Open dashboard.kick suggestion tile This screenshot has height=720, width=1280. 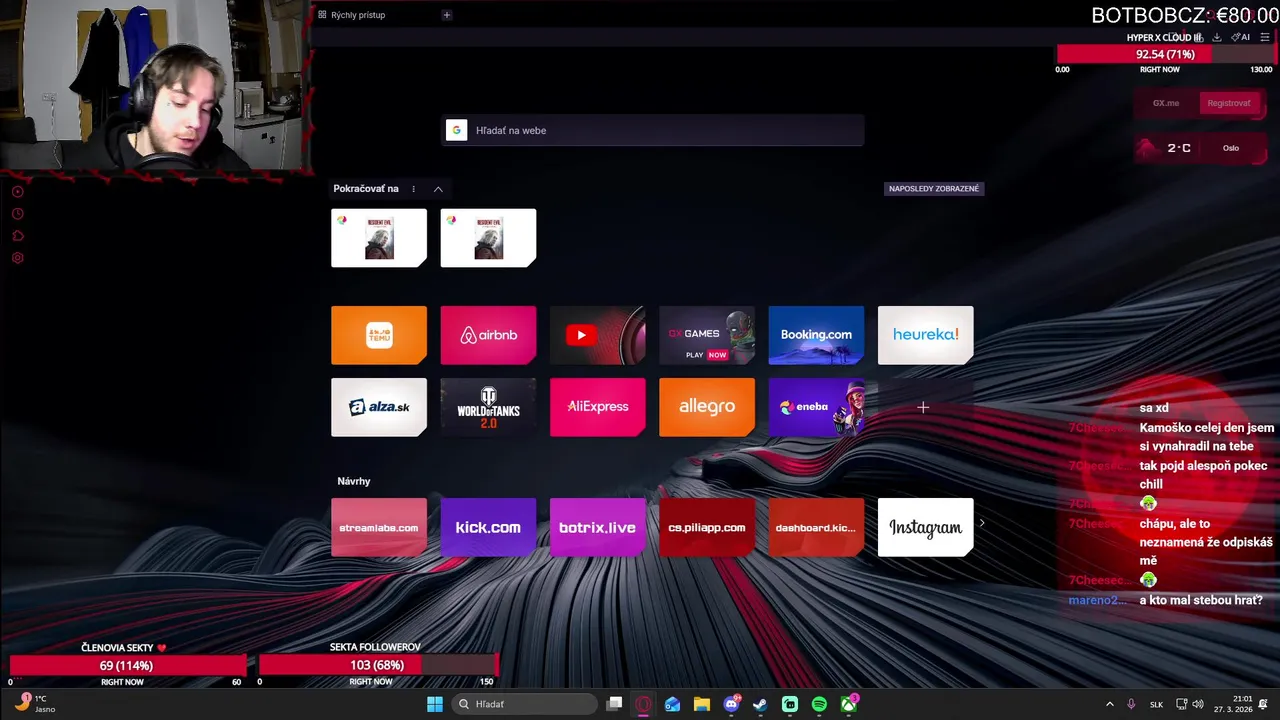click(x=816, y=527)
